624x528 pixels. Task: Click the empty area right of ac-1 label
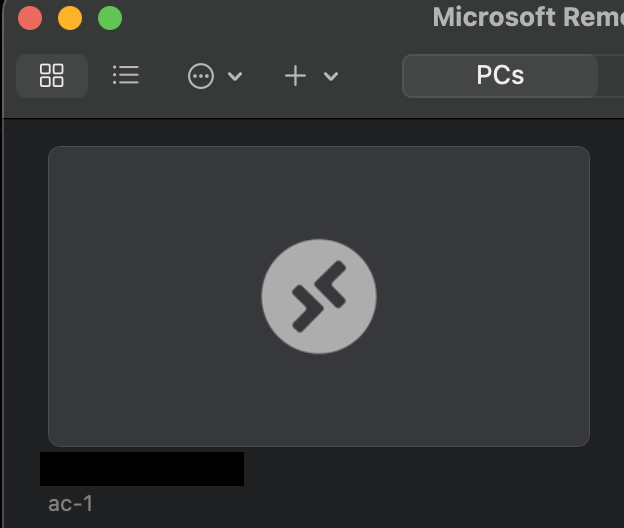[350, 503]
